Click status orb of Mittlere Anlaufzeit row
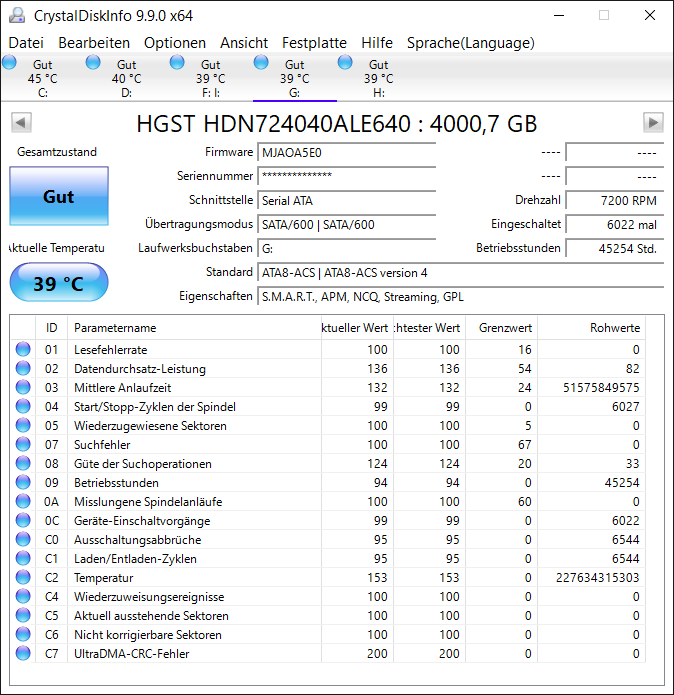Screen dimensions: 674x695 tap(23, 387)
